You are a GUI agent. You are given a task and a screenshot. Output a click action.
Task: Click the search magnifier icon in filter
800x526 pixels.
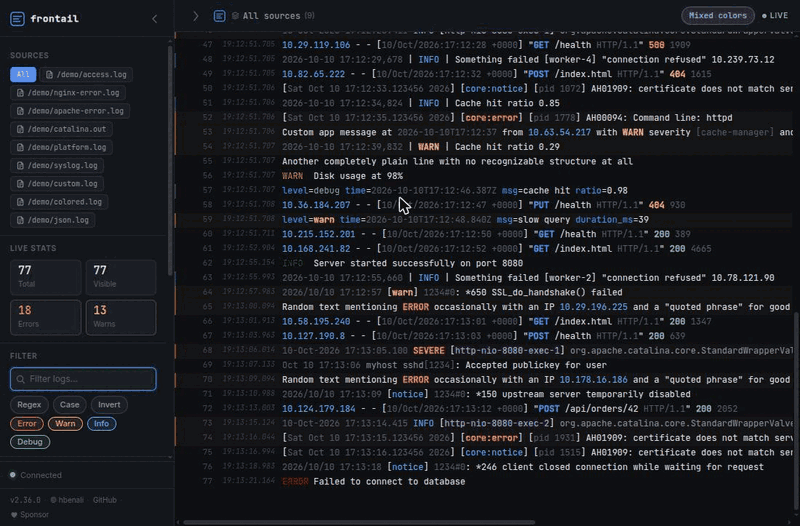(x=20, y=379)
